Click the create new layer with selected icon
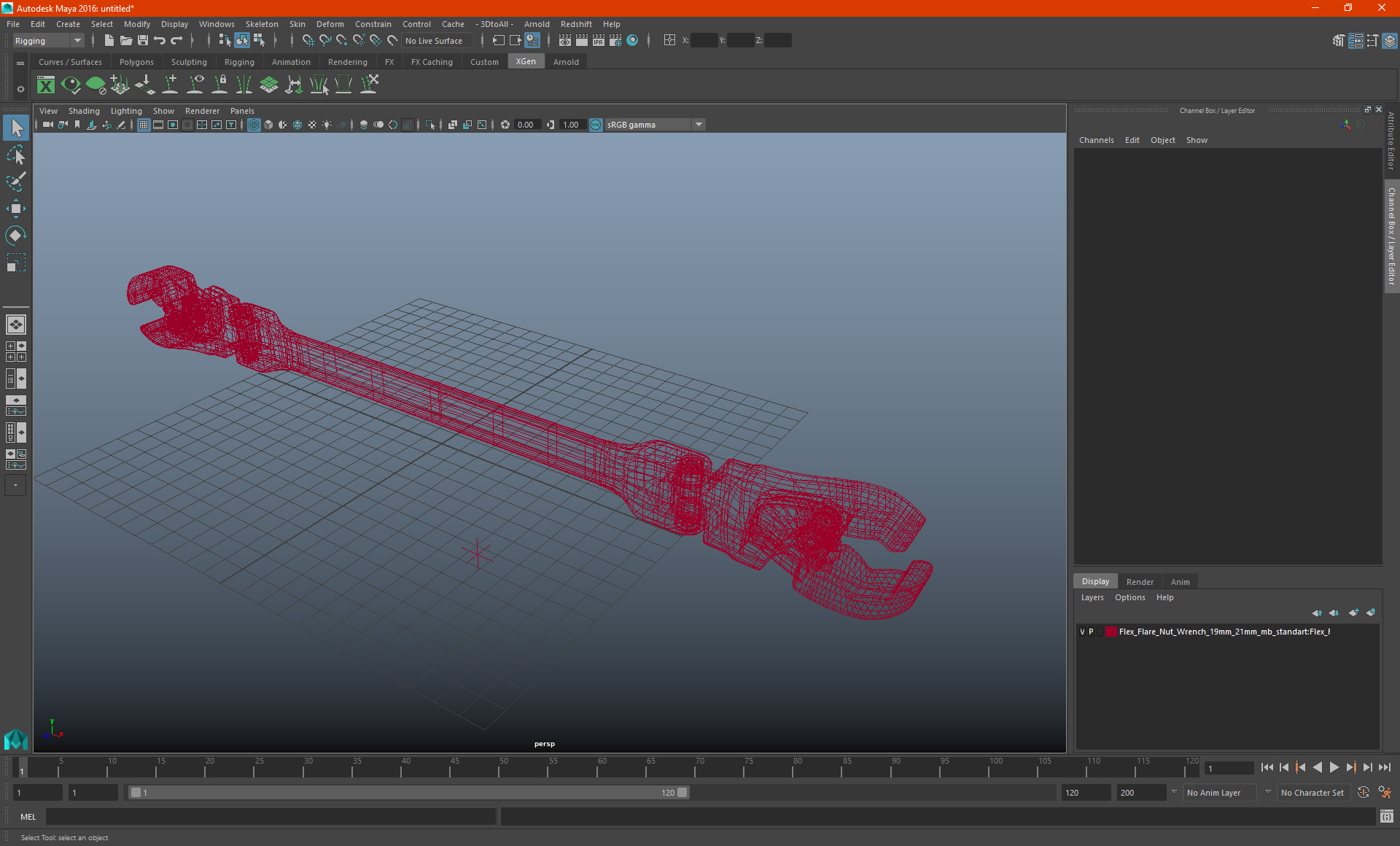This screenshot has width=1400, height=846. point(1371,613)
